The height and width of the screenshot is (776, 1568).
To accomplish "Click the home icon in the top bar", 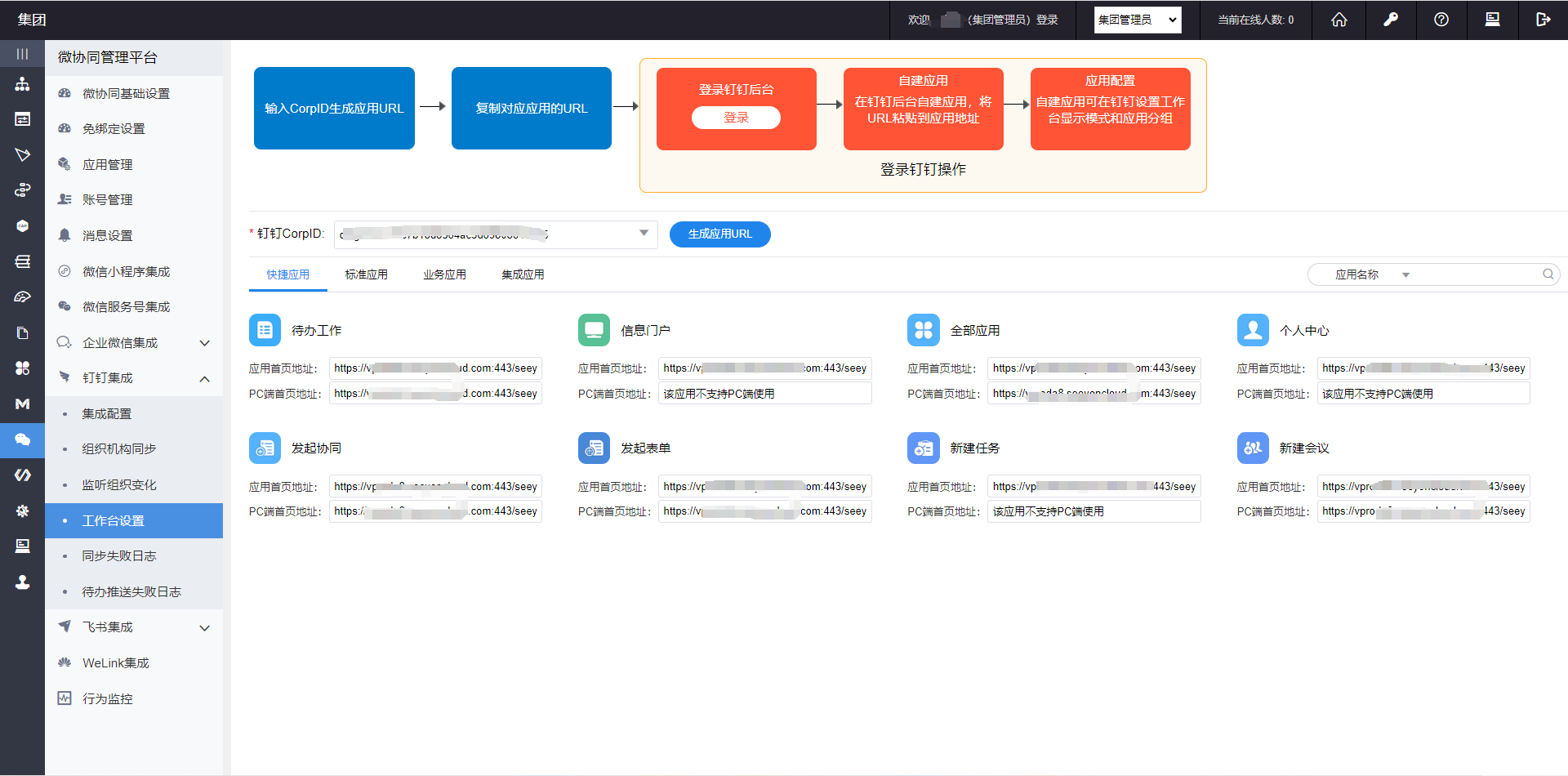I will [x=1339, y=20].
